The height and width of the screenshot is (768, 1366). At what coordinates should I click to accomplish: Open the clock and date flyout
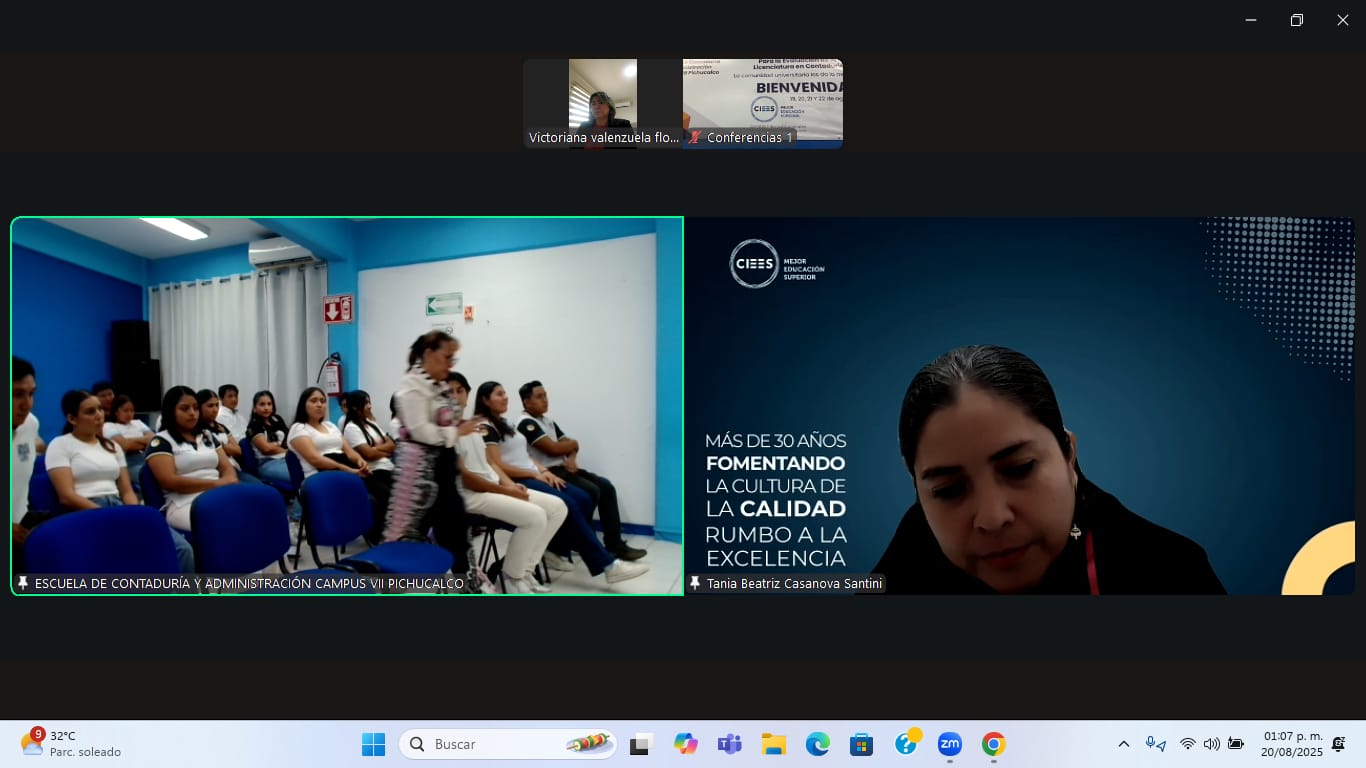[1292, 744]
